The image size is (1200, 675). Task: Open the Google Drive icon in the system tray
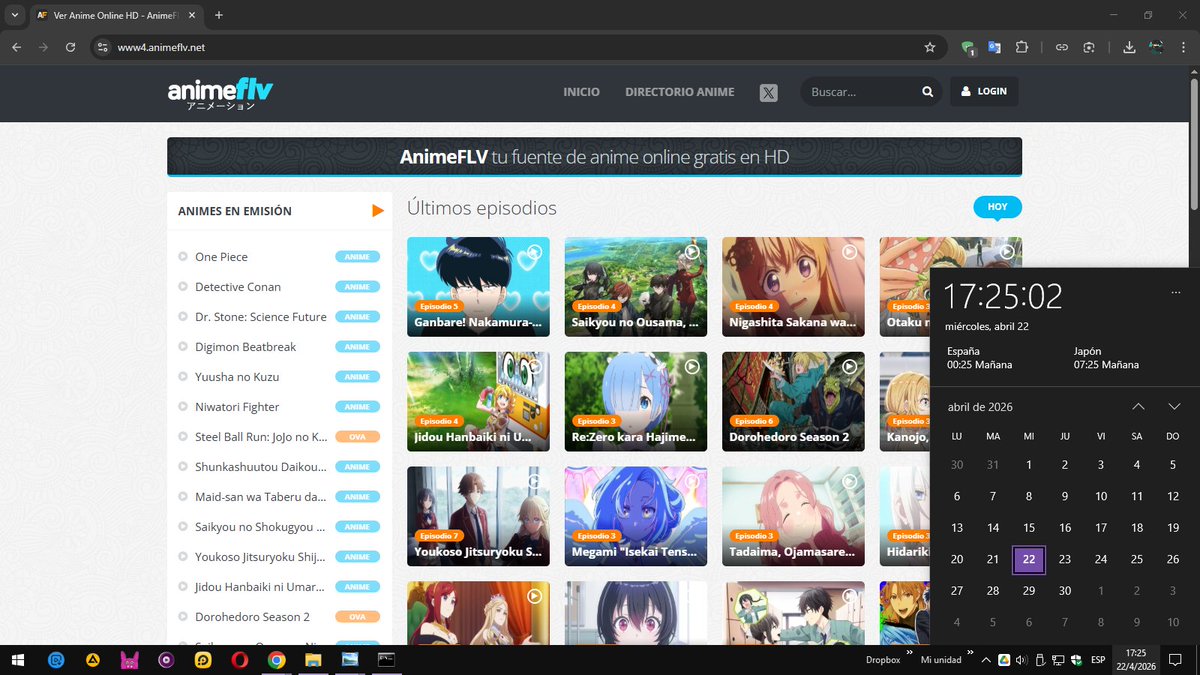[1004, 660]
